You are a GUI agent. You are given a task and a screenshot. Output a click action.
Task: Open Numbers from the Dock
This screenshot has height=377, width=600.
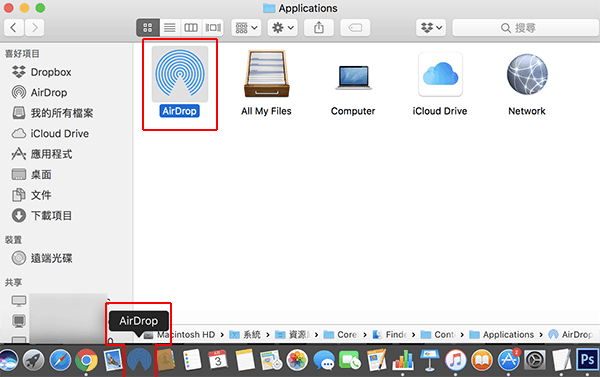pos(403,360)
